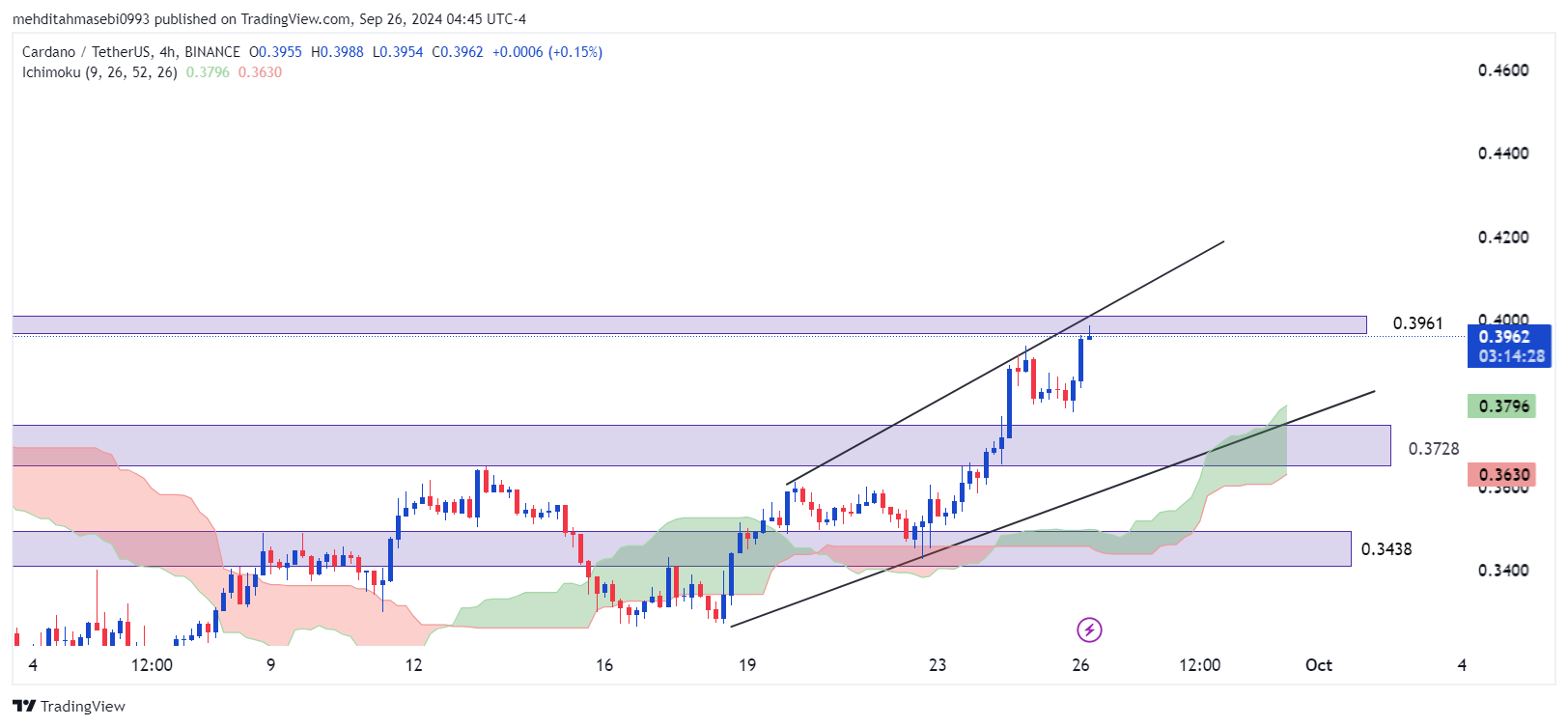Click the 19 date label on time axis
Screen dimensions: 1568x727
pyautogui.click(x=747, y=665)
